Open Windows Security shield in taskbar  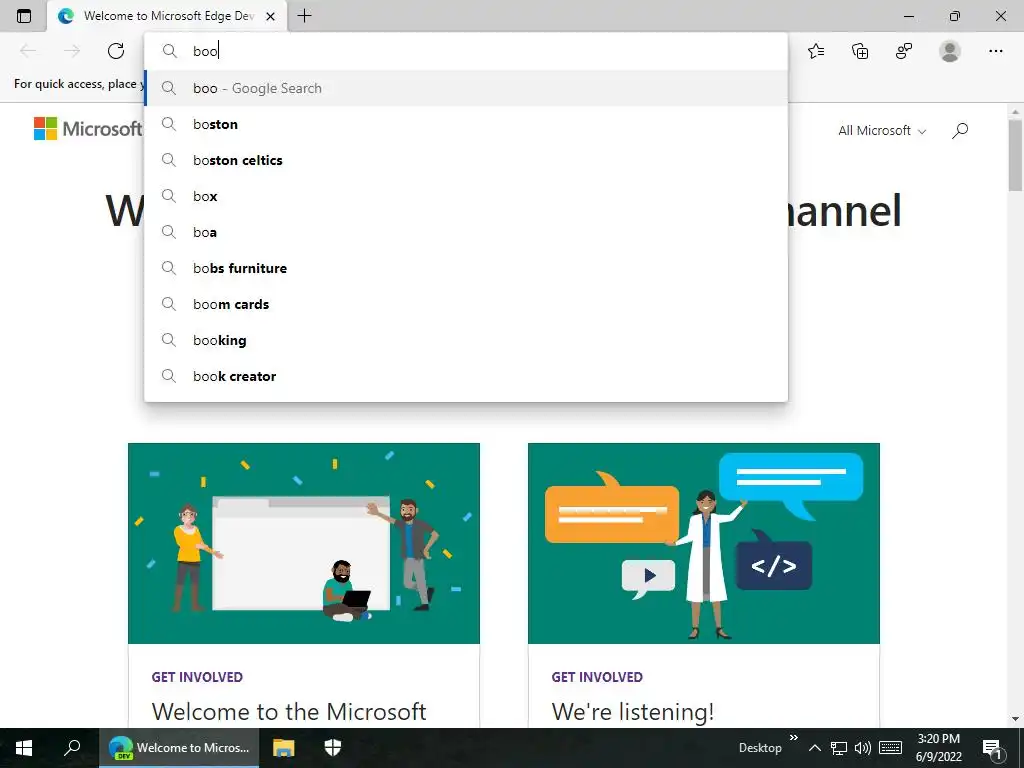coord(333,748)
